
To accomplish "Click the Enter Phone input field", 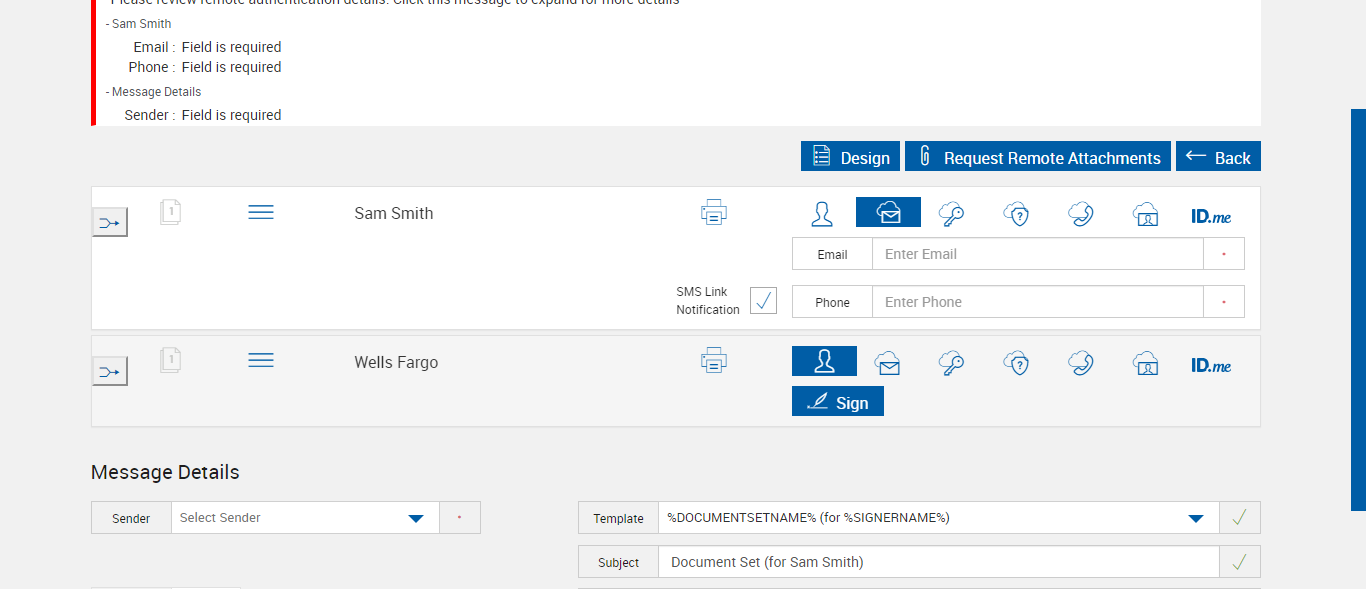I will pyautogui.click(x=1037, y=302).
